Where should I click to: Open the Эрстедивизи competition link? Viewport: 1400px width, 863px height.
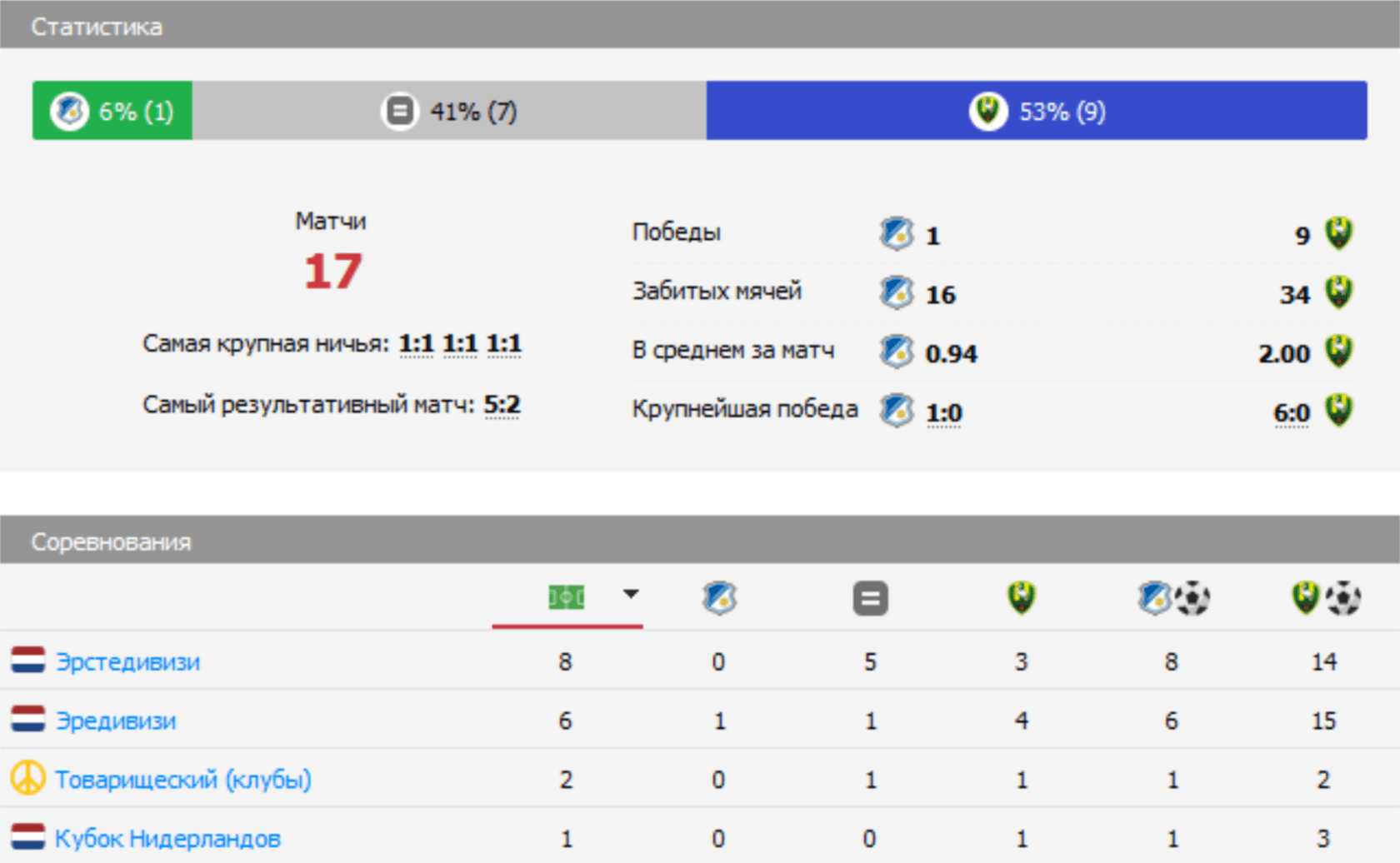127,661
